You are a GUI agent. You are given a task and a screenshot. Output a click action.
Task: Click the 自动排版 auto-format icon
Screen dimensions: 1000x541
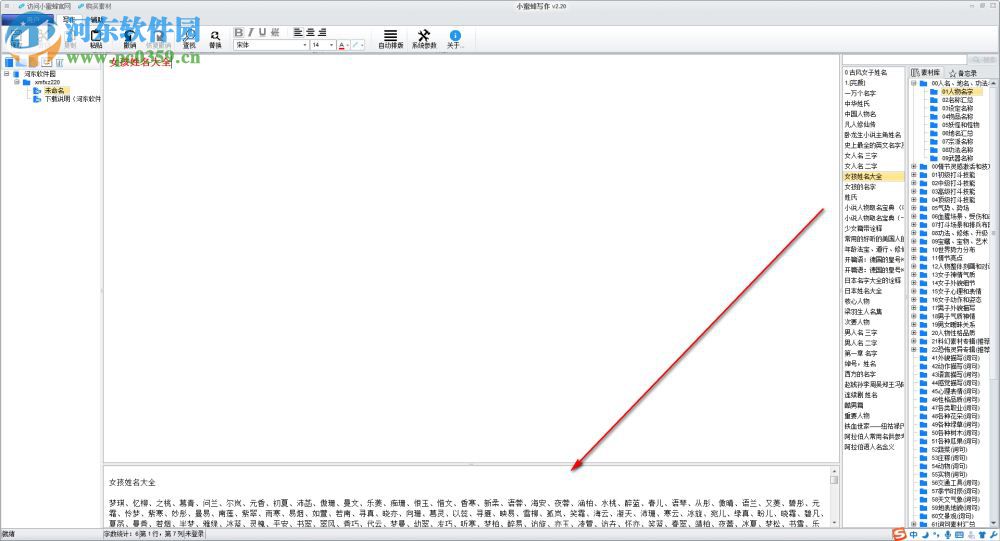click(x=390, y=39)
